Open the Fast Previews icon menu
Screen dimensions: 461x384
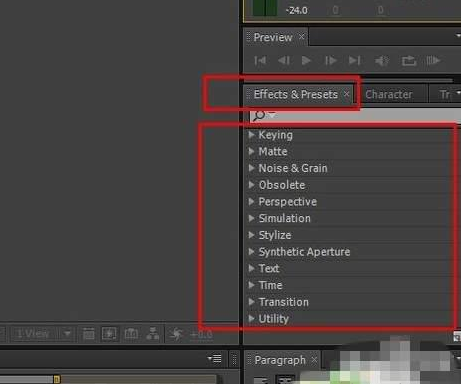coord(109,334)
